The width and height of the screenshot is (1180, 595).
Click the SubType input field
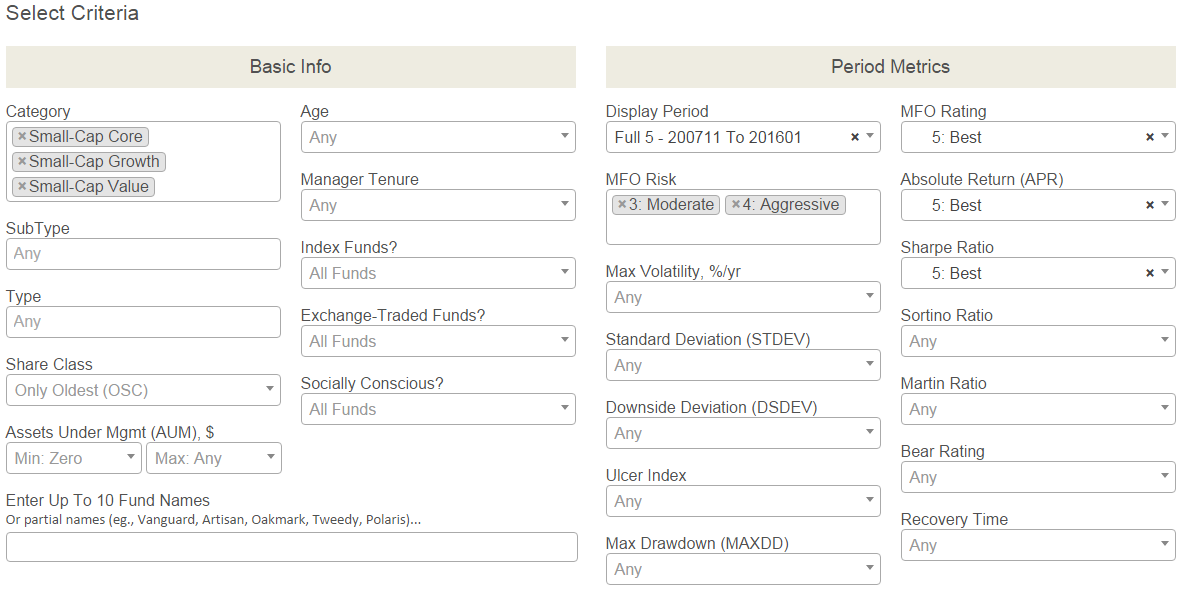143,254
